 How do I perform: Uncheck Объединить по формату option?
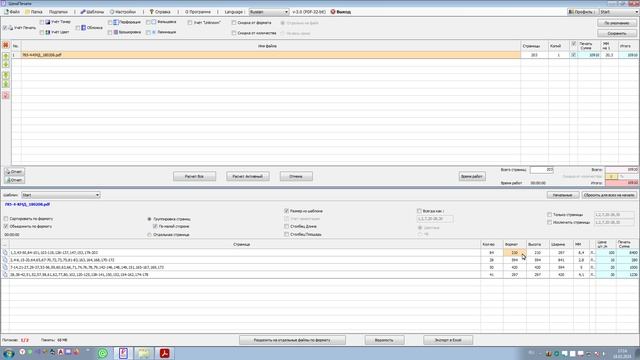pos(6,226)
